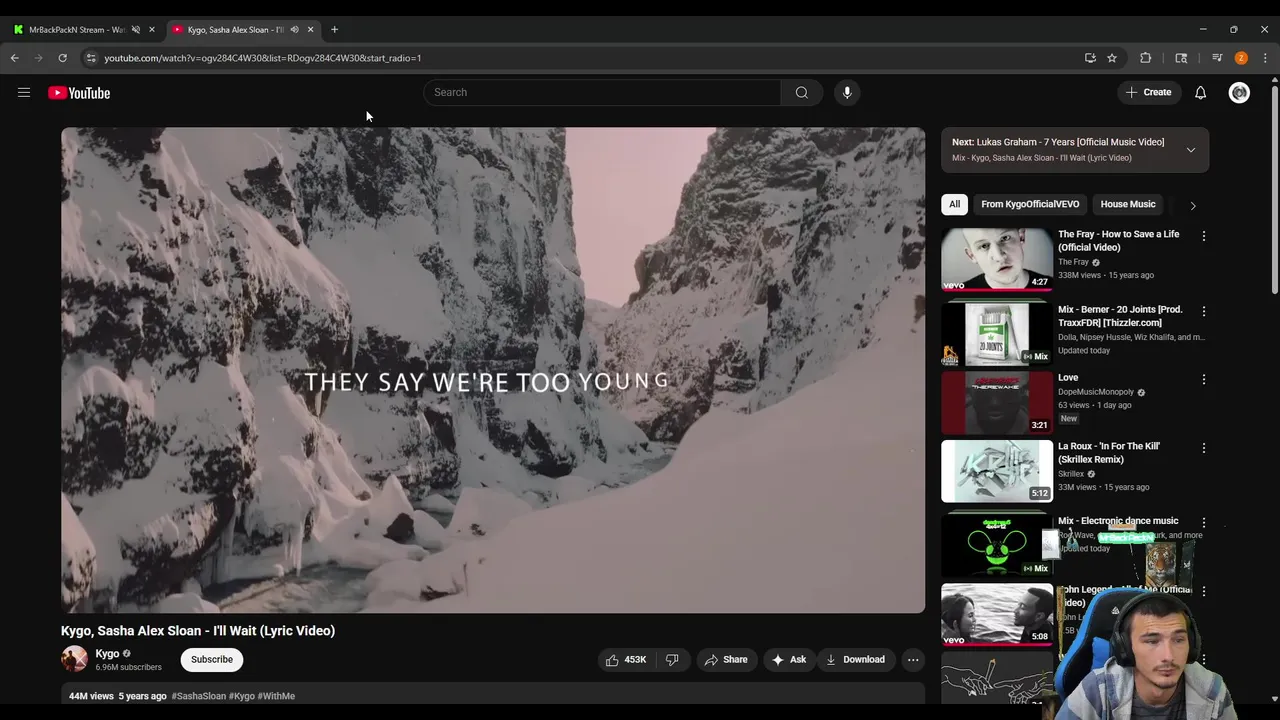Open a new browser tab

335,30
